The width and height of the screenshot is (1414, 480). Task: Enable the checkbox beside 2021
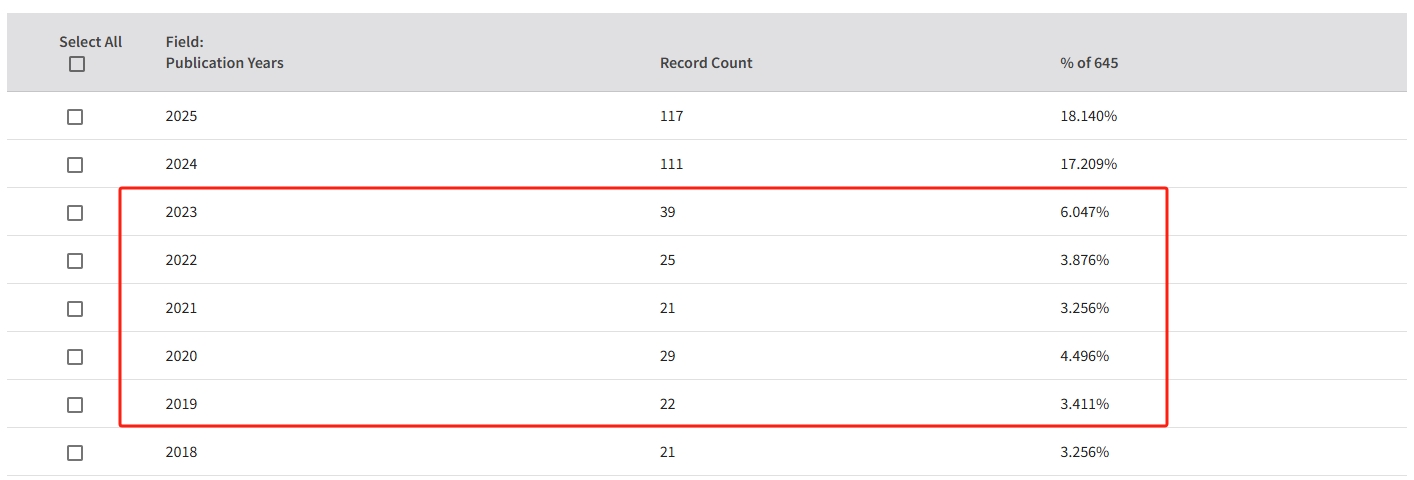[75, 309]
